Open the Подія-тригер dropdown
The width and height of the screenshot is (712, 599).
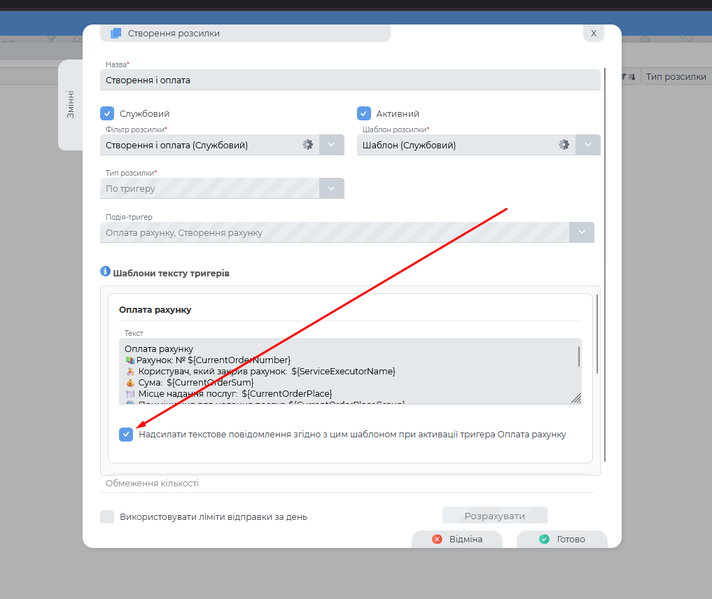coord(581,232)
